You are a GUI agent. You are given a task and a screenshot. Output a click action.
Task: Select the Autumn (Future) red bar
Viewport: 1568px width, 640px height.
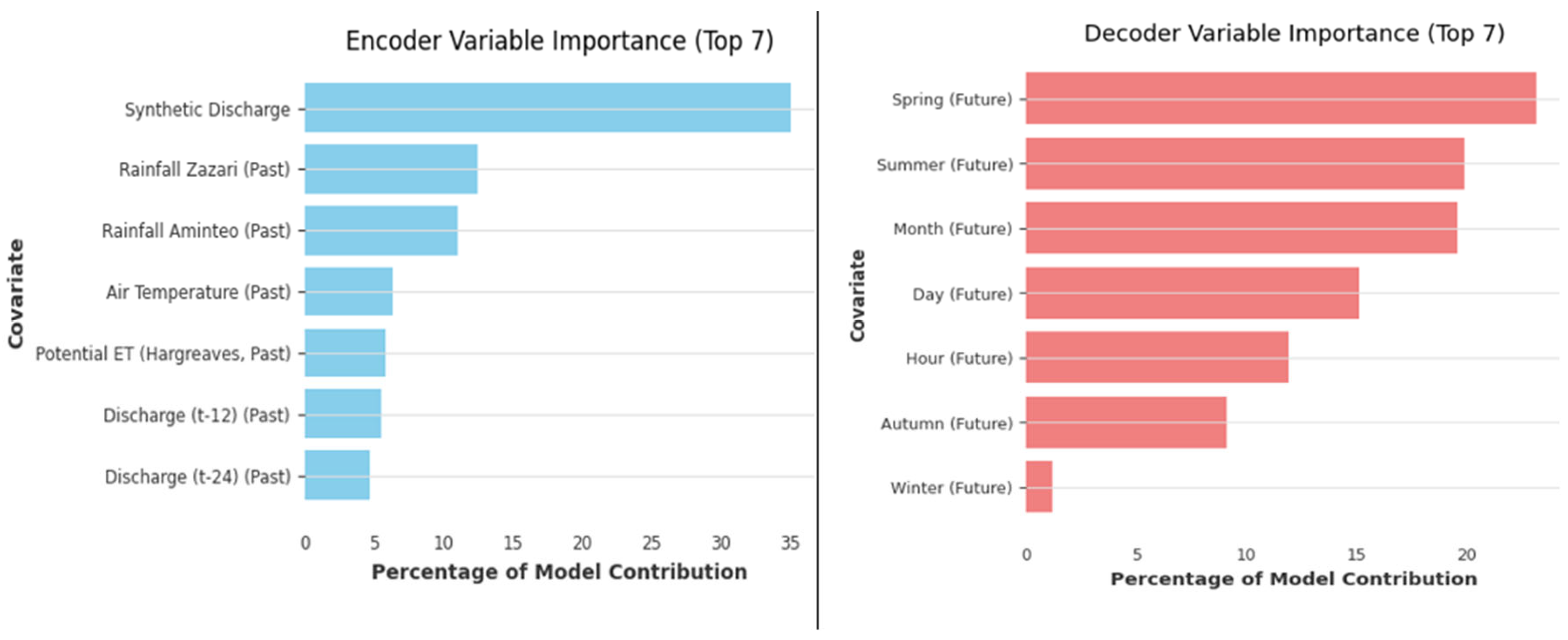coord(1125,423)
